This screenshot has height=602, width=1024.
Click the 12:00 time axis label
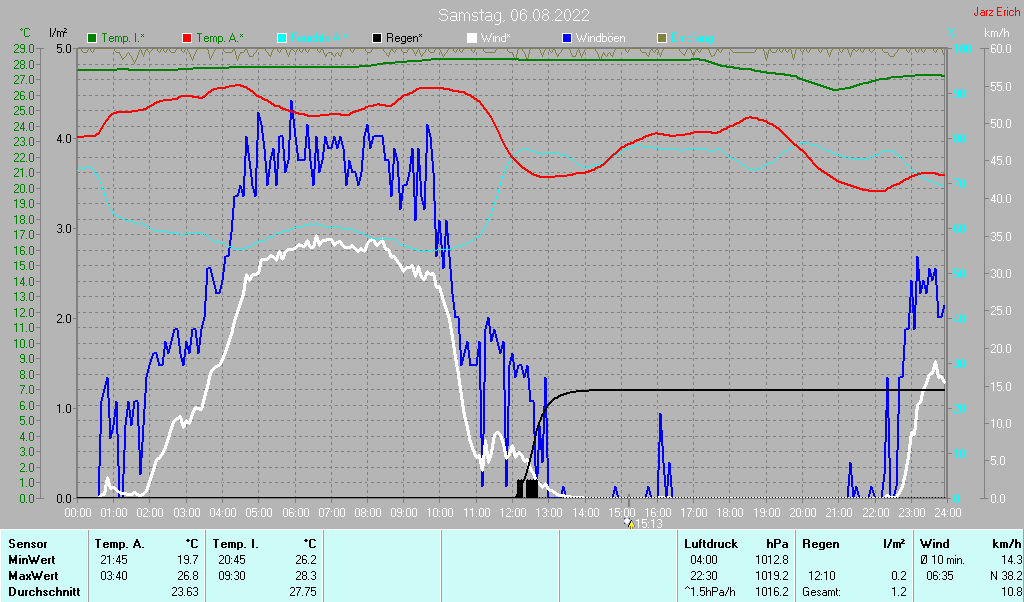click(x=513, y=512)
